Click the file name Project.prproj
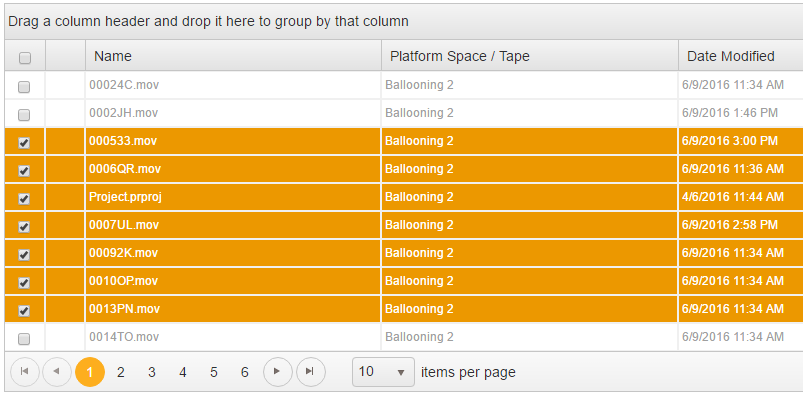 (125, 197)
